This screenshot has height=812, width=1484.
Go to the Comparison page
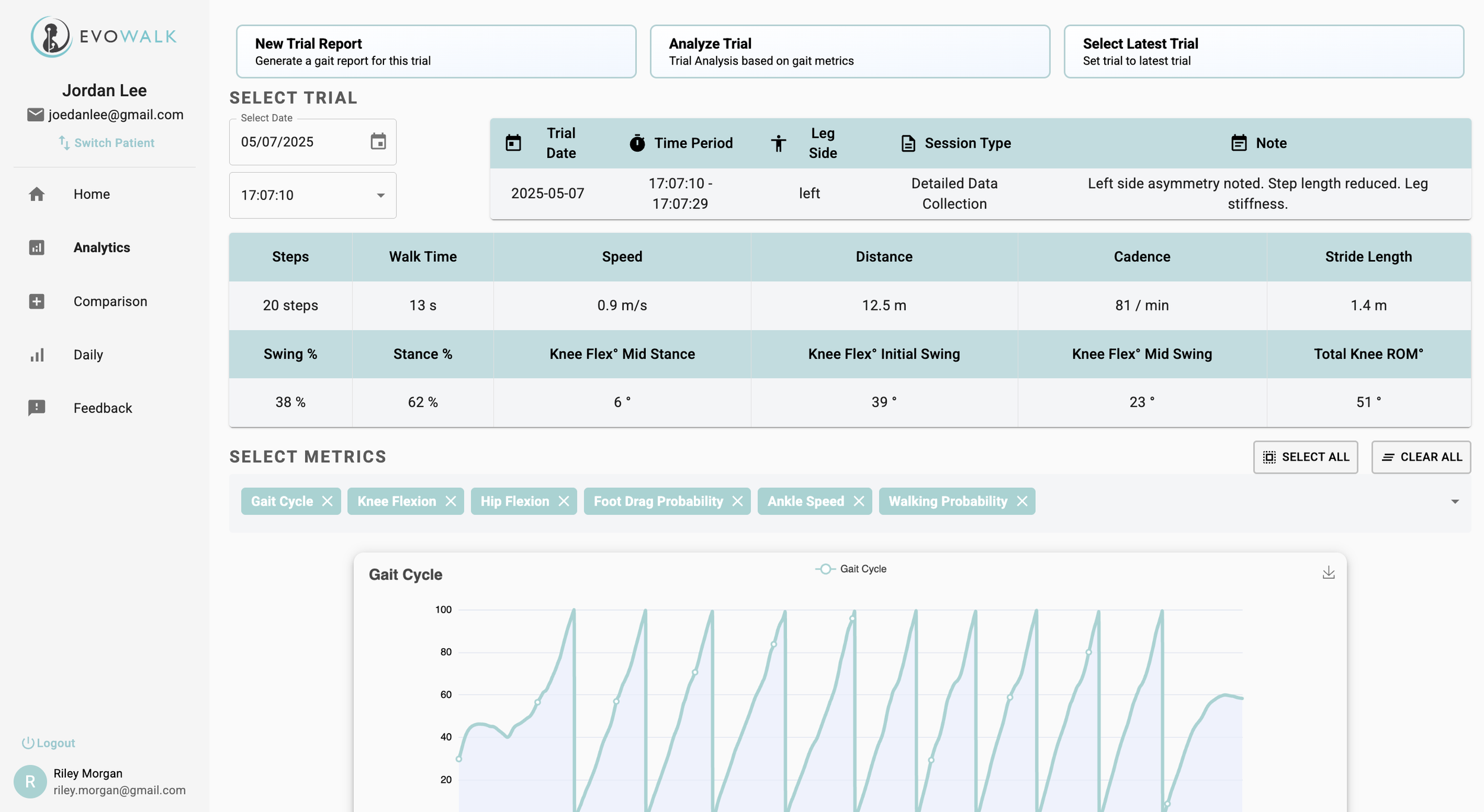(x=110, y=302)
